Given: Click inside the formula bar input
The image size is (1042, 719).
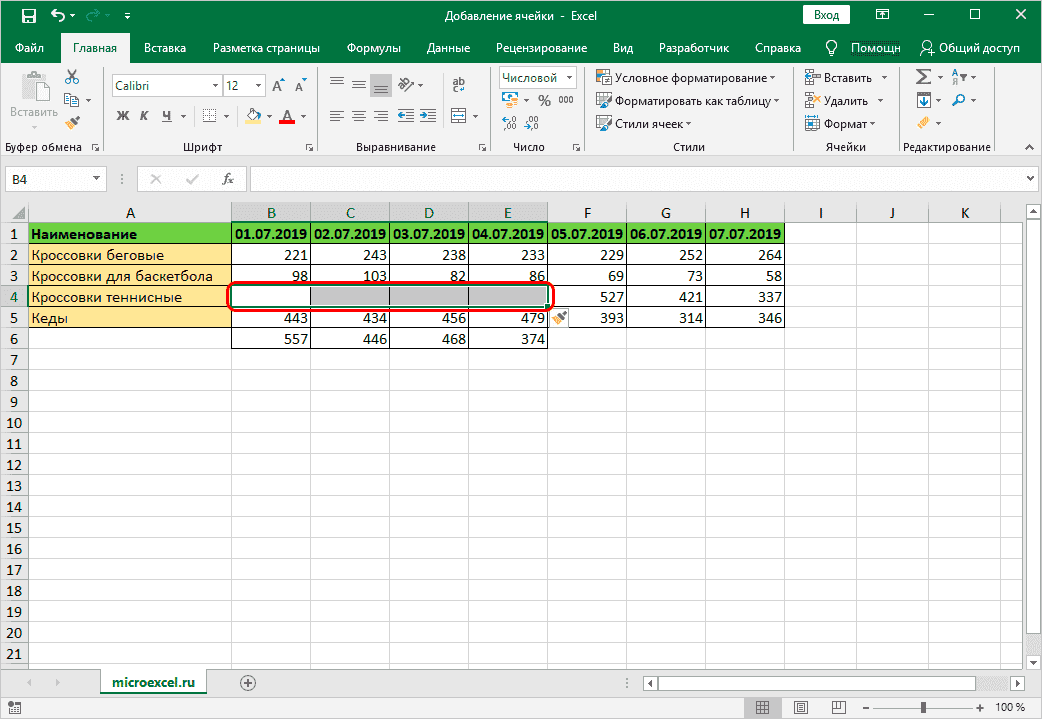Looking at the screenshot, I should click(640, 179).
